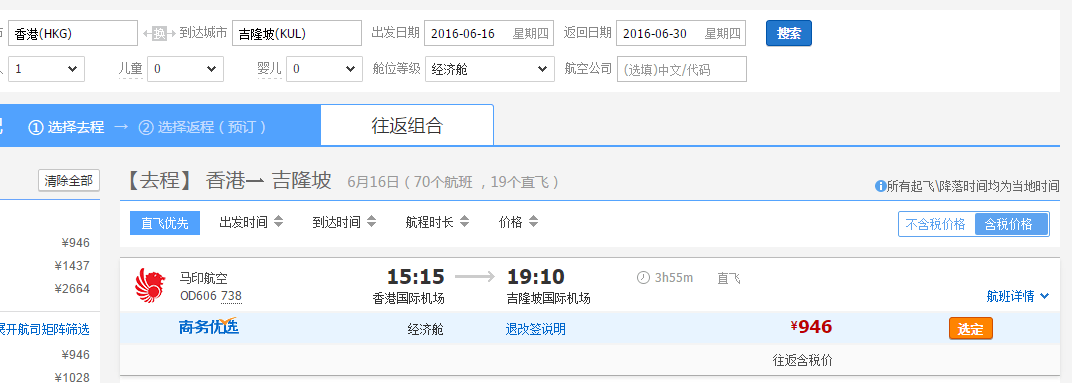Image resolution: width=1072 pixels, height=383 pixels.
Task: Click the red ¥946 fare price
Action: pos(811,327)
